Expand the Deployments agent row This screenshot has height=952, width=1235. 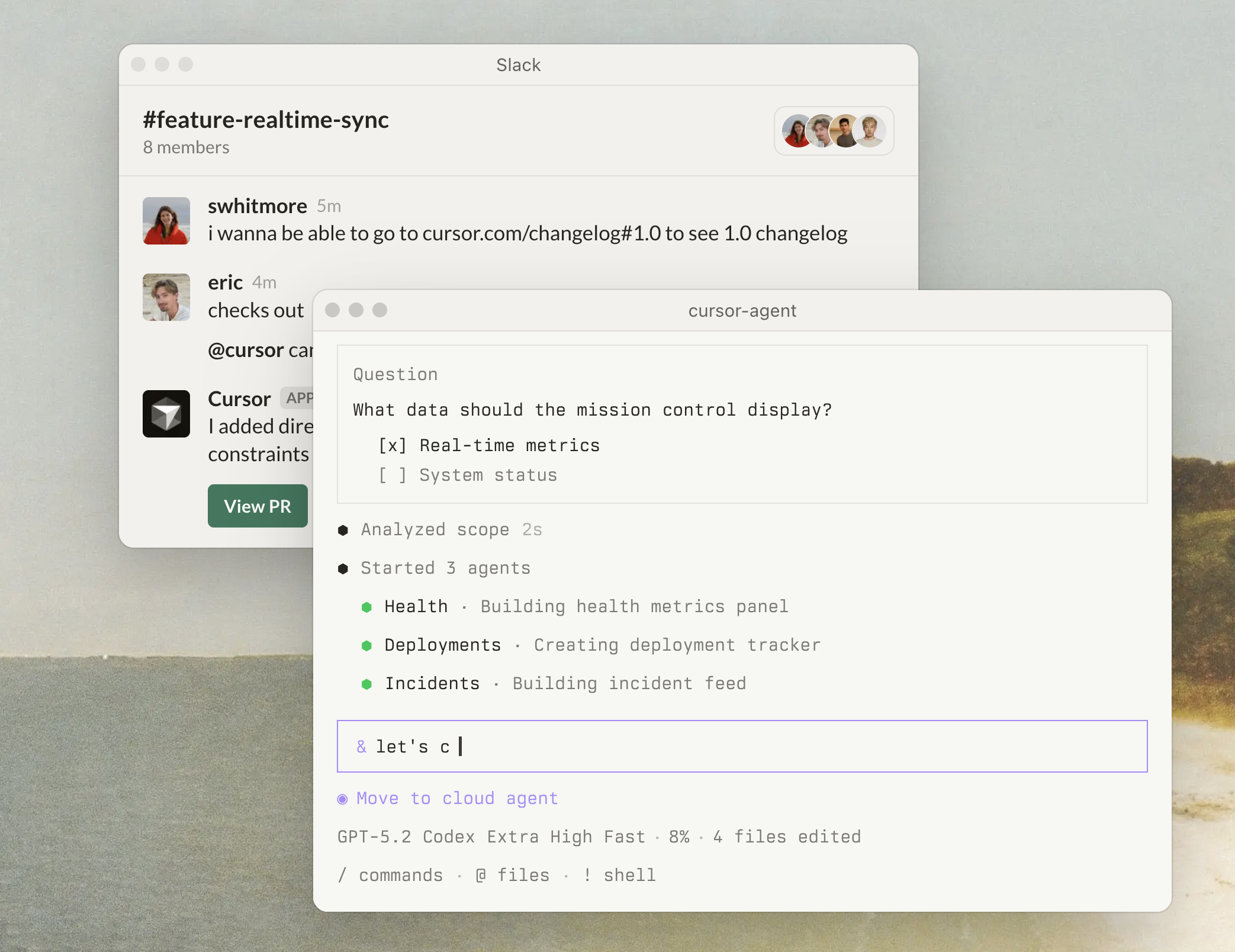(442, 645)
